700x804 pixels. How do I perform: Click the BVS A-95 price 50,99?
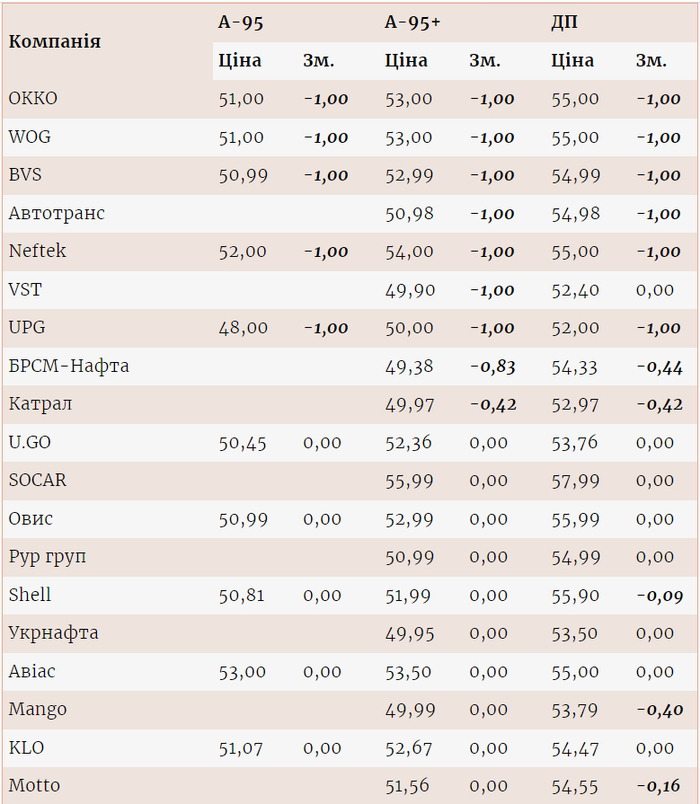pos(243,175)
